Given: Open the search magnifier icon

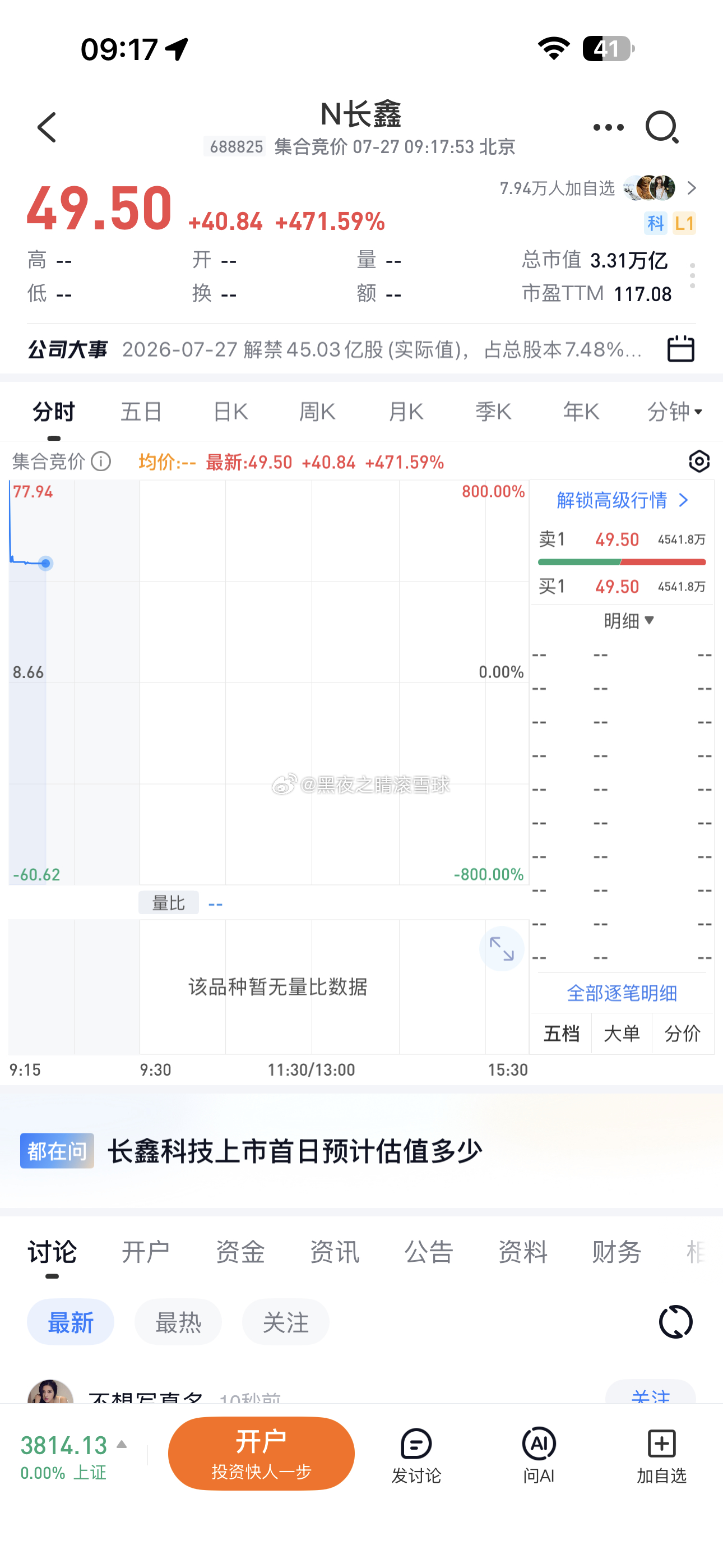Looking at the screenshot, I should tap(662, 127).
